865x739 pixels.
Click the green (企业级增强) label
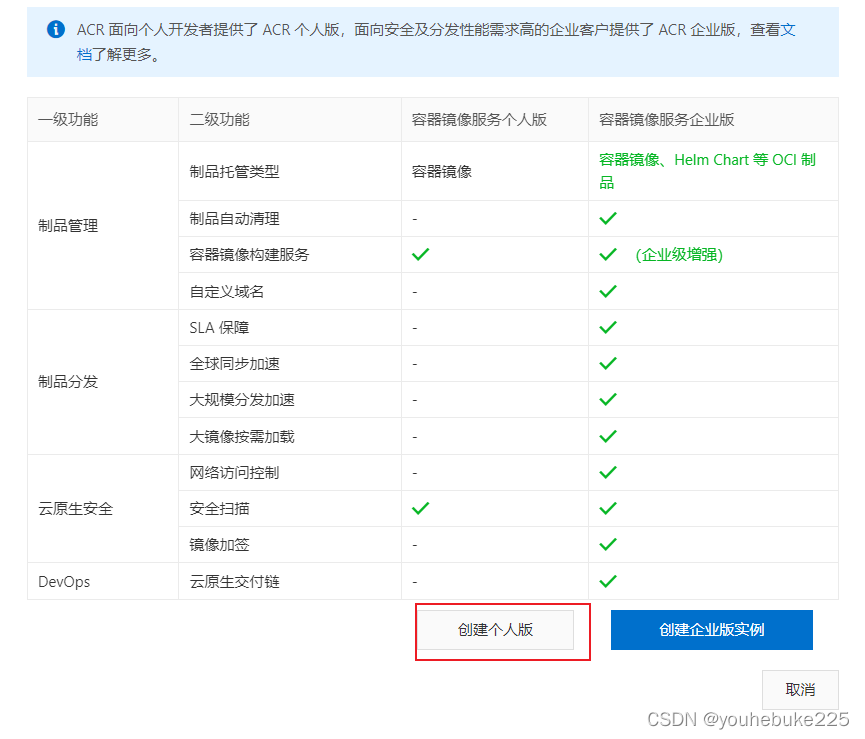pyautogui.click(x=678, y=255)
